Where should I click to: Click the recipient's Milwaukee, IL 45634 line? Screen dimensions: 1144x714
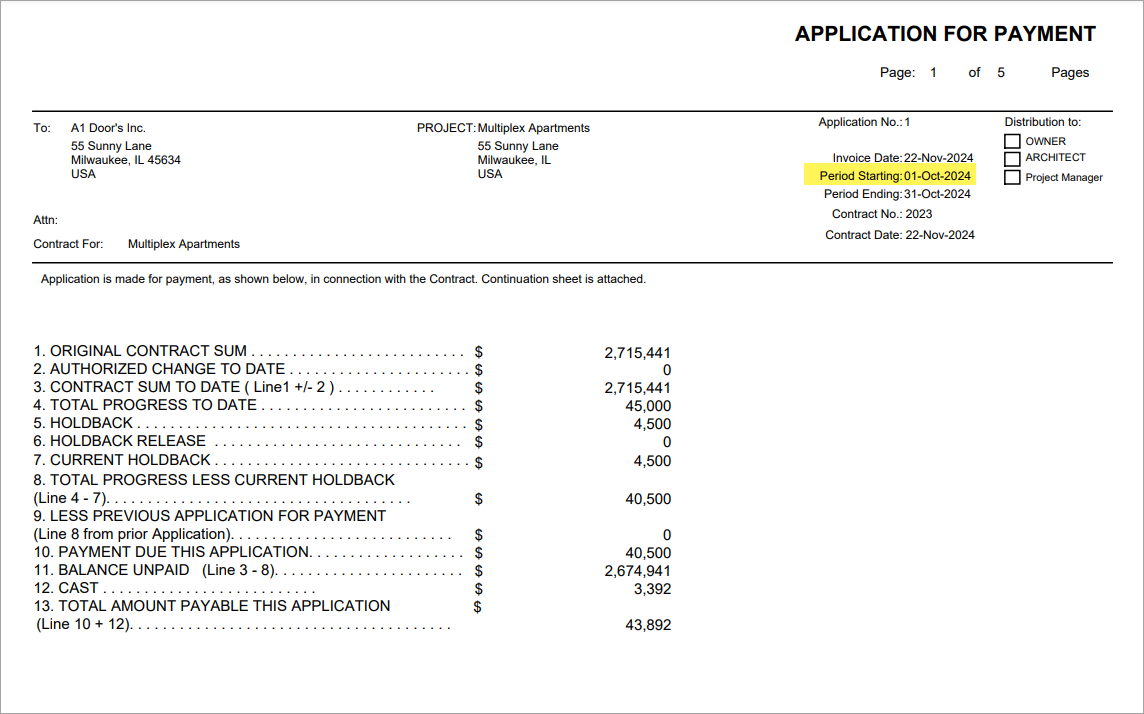pyautogui.click(x=125, y=160)
